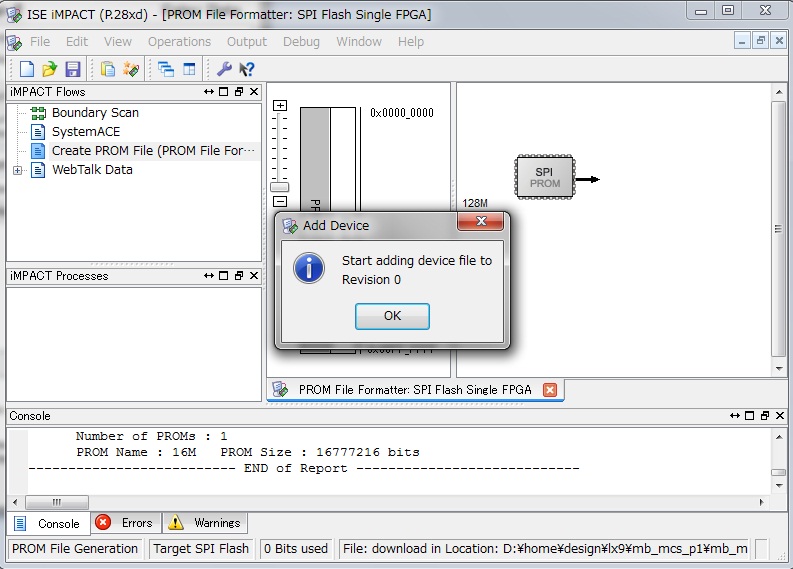Image resolution: width=793 pixels, height=569 pixels.
Task: Select the PROM File Formatter document tab
Action: (x=415, y=389)
